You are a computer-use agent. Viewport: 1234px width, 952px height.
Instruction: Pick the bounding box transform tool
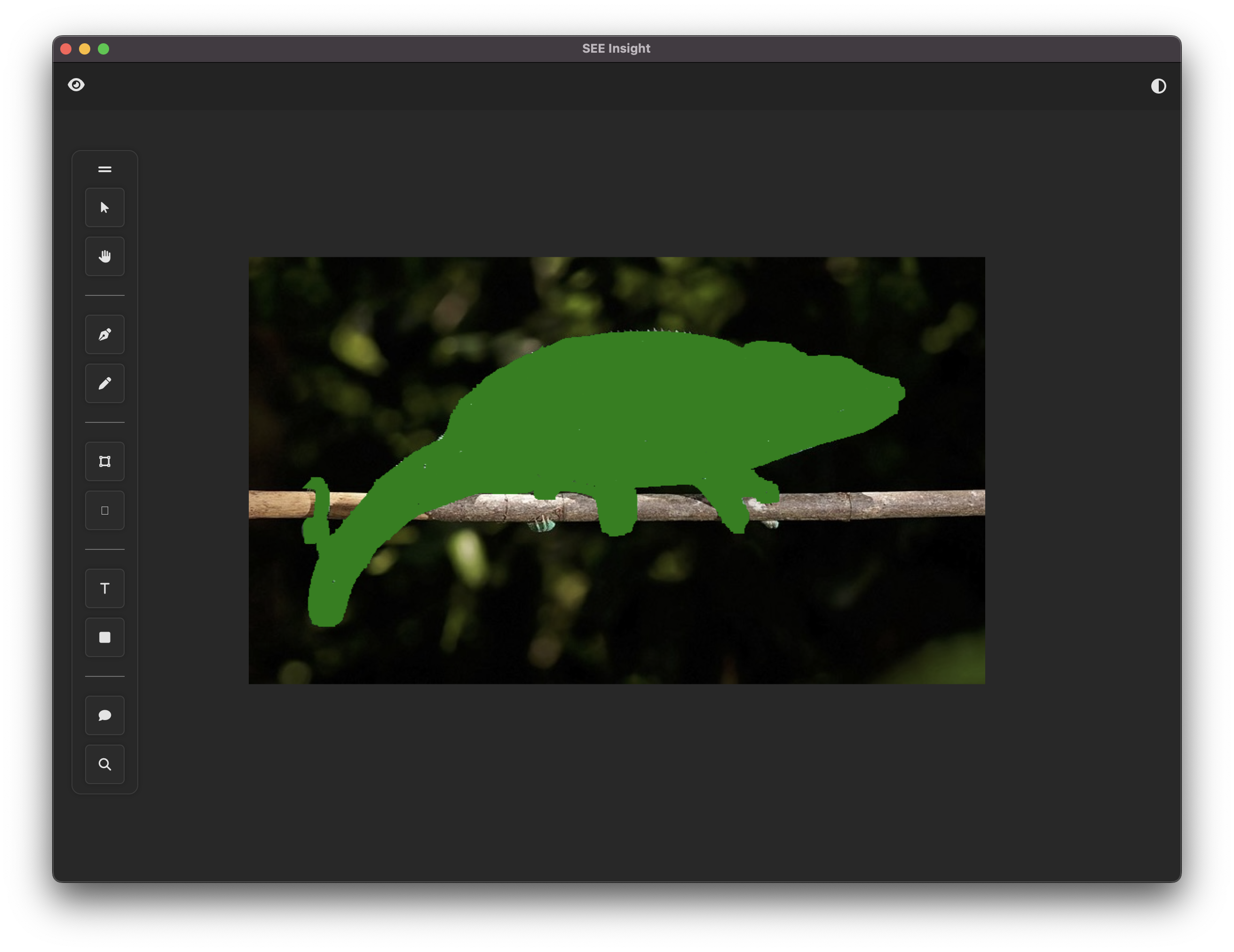[104, 461]
